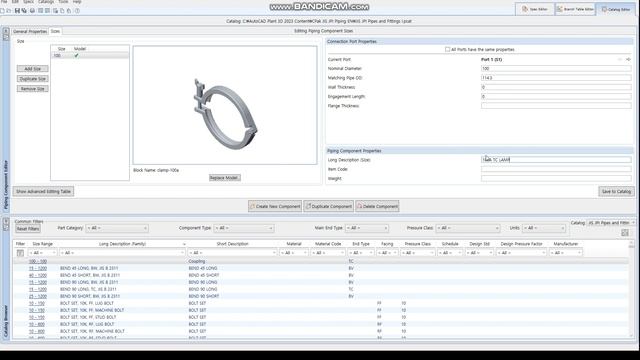640x360 pixels.
Task: Select BOLT SET, 10K, RF, MACHINE BOLT row
Action: [x=320, y=331]
